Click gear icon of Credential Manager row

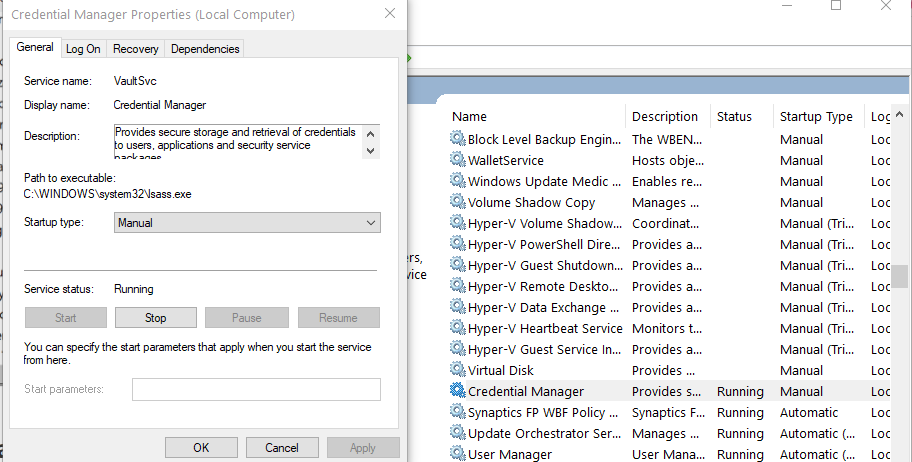click(458, 390)
